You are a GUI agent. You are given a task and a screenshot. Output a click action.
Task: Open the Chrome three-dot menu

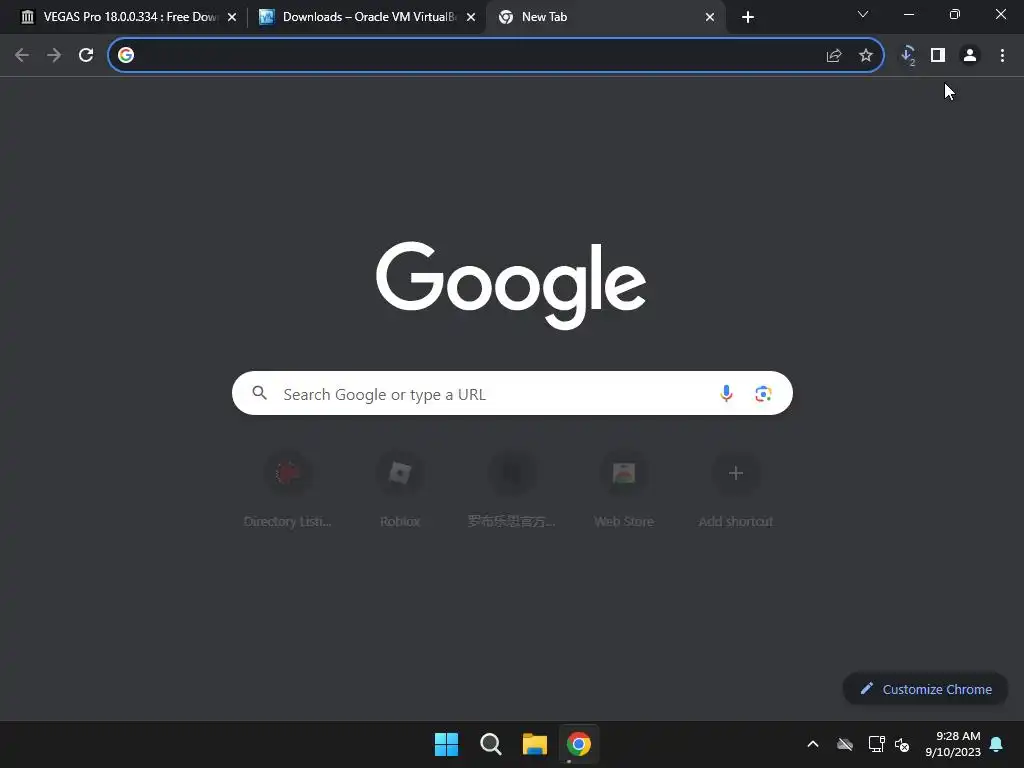(1002, 56)
